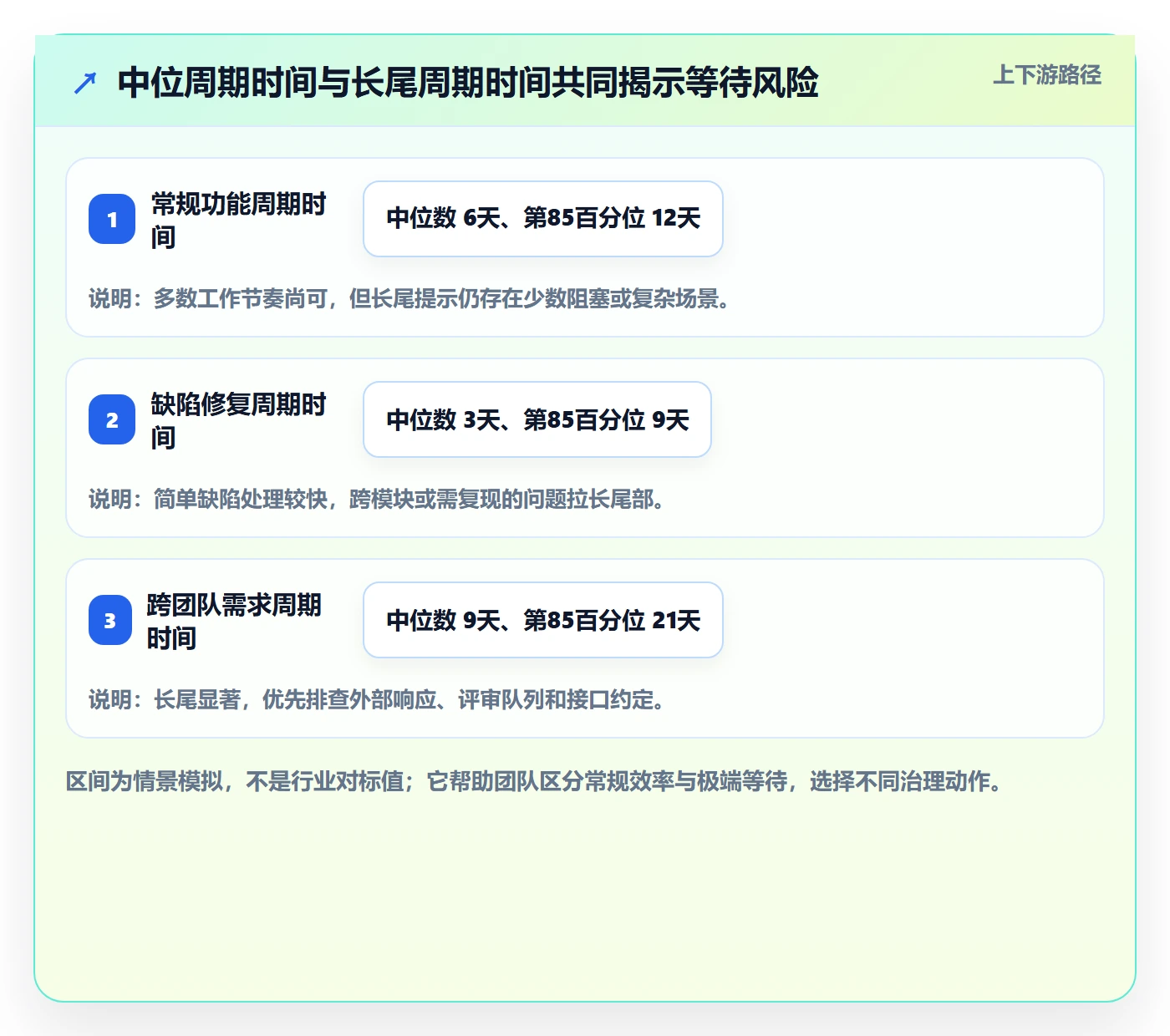Click the footer text 区间为情景模拟

(536, 782)
